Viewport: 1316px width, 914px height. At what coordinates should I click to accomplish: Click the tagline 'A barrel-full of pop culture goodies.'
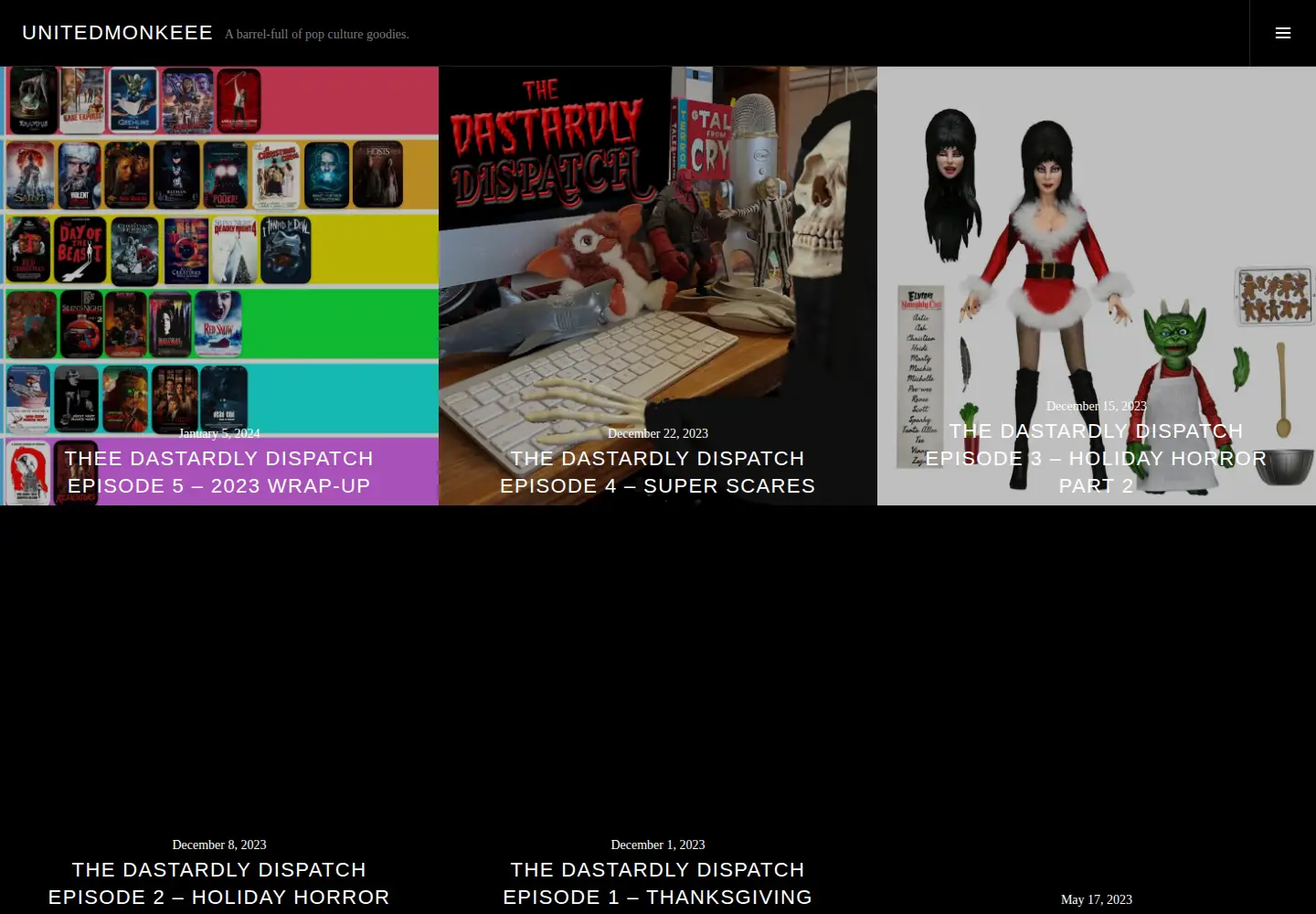tap(317, 35)
